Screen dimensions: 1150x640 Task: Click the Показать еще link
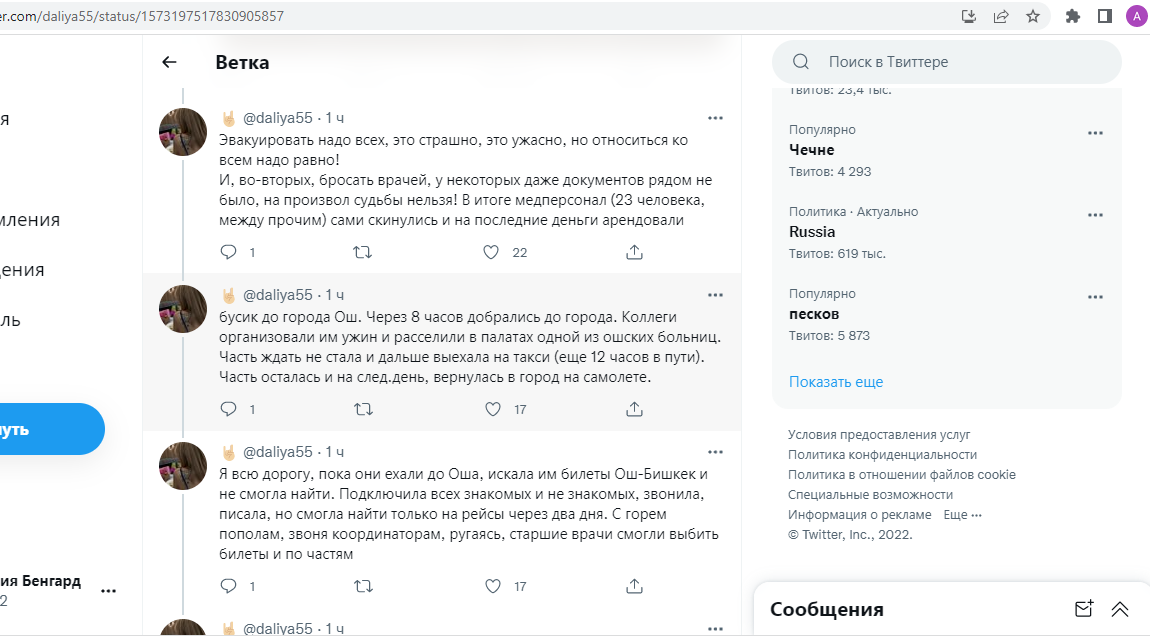[836, 382]
